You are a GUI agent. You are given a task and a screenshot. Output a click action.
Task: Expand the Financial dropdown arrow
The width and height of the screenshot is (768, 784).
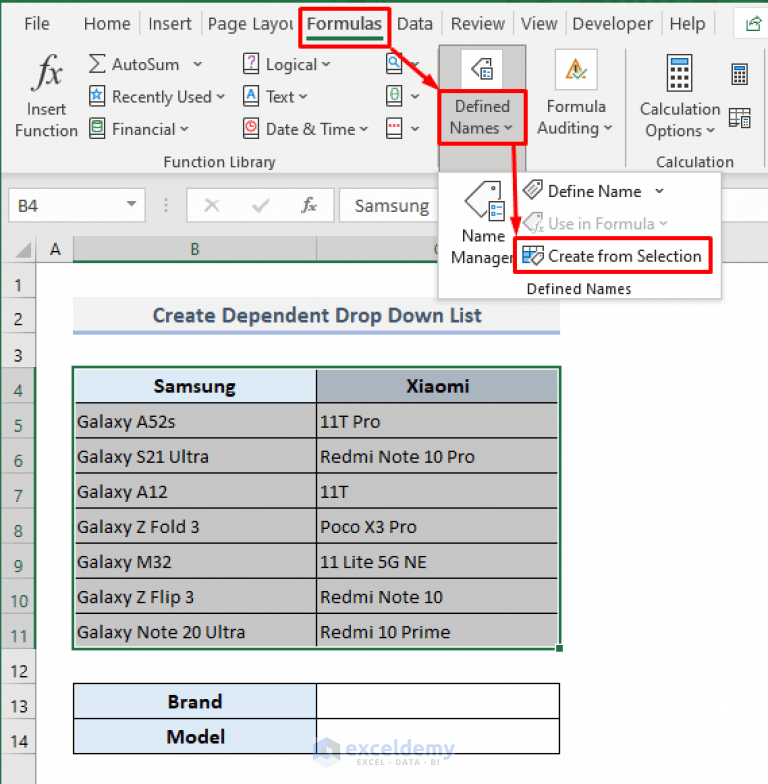[184, 129]
